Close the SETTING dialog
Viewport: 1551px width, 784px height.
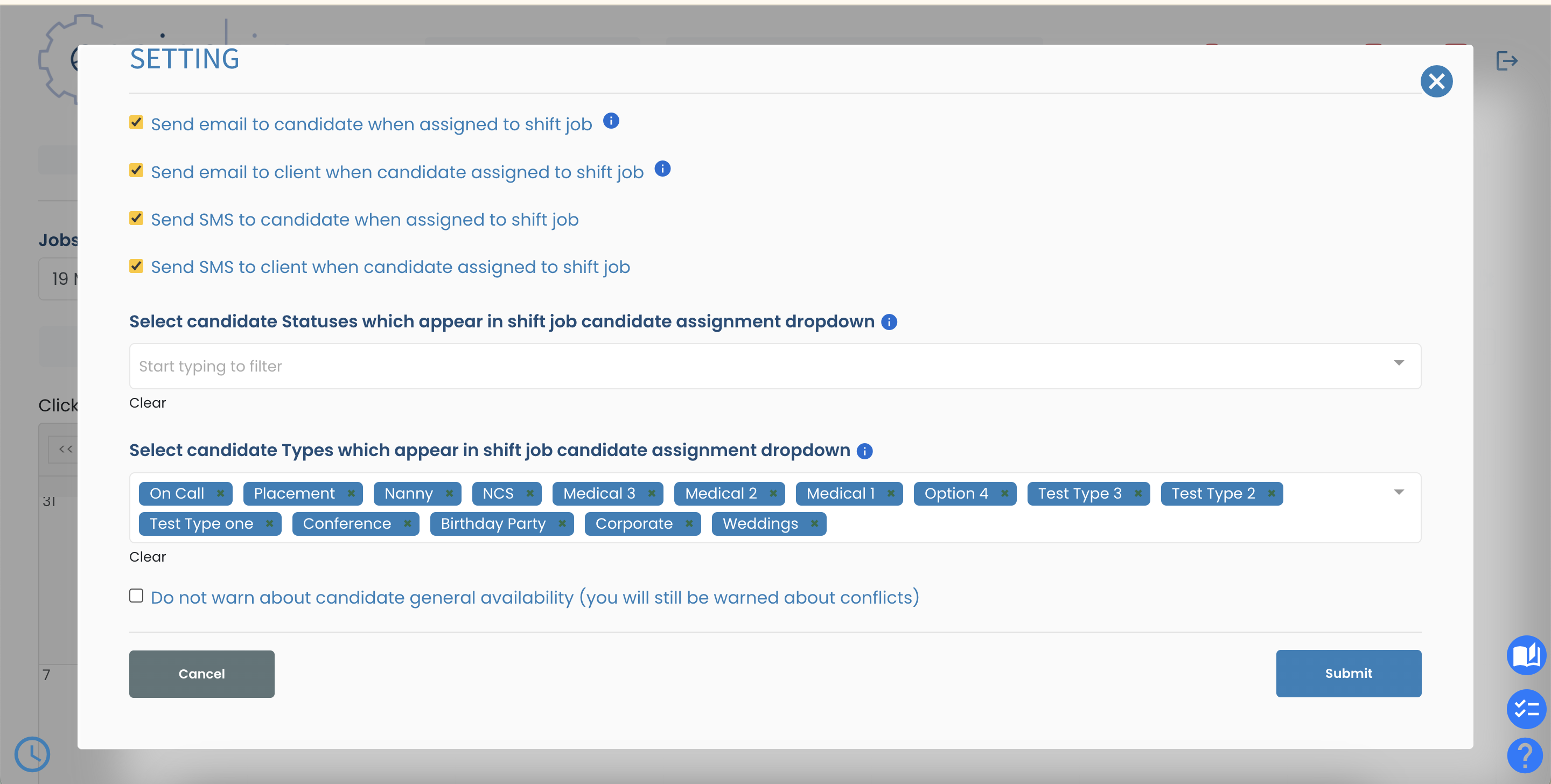tap(1437, 81)
